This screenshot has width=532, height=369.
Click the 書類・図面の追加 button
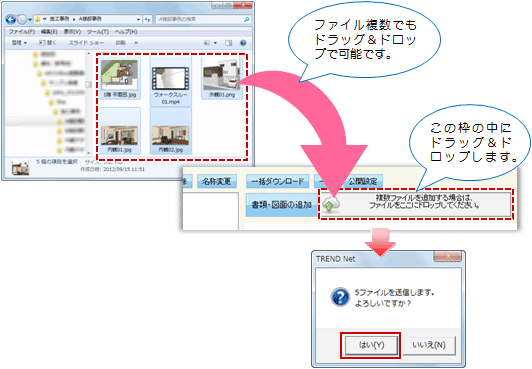click(281, 205)
